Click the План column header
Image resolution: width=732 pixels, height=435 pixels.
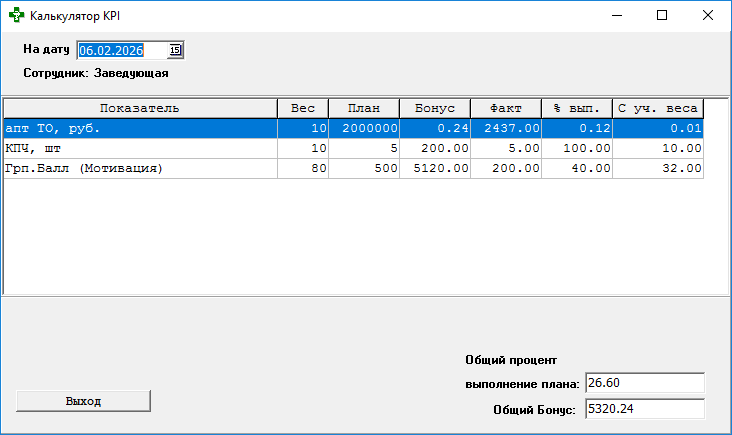click(364, 108)
